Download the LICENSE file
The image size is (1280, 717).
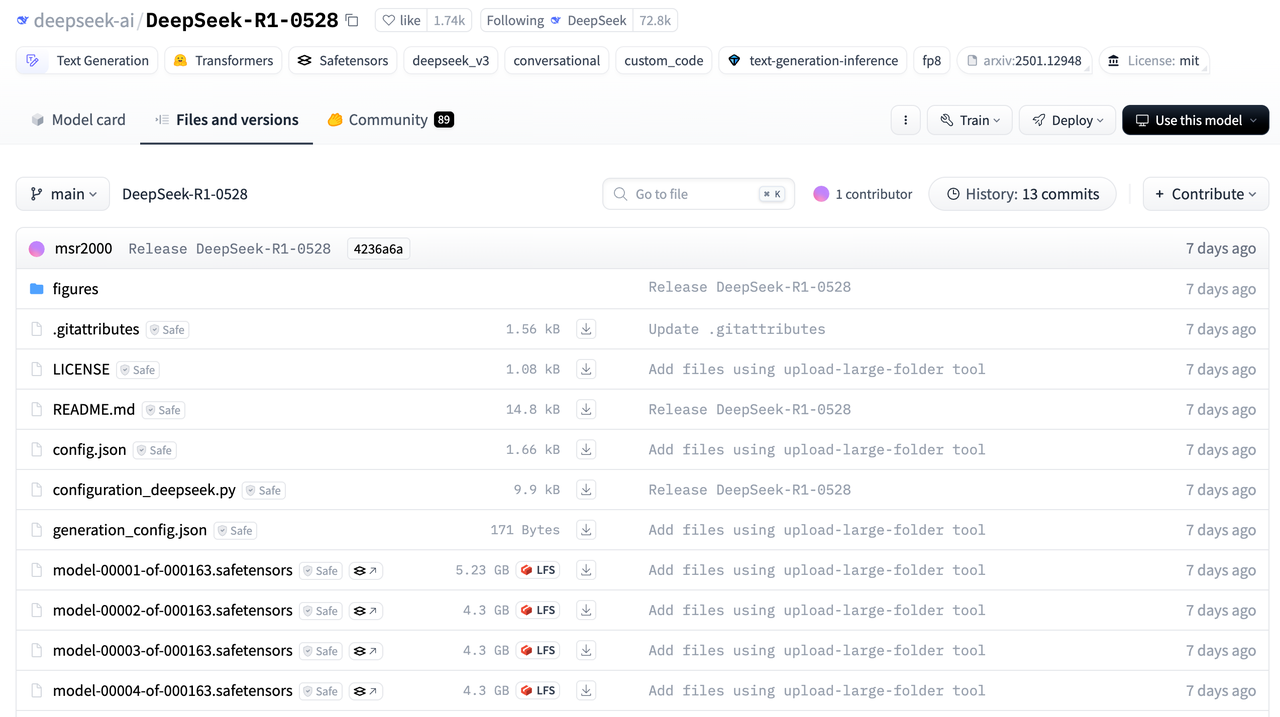pyautogui.click(x=587, y=369)
